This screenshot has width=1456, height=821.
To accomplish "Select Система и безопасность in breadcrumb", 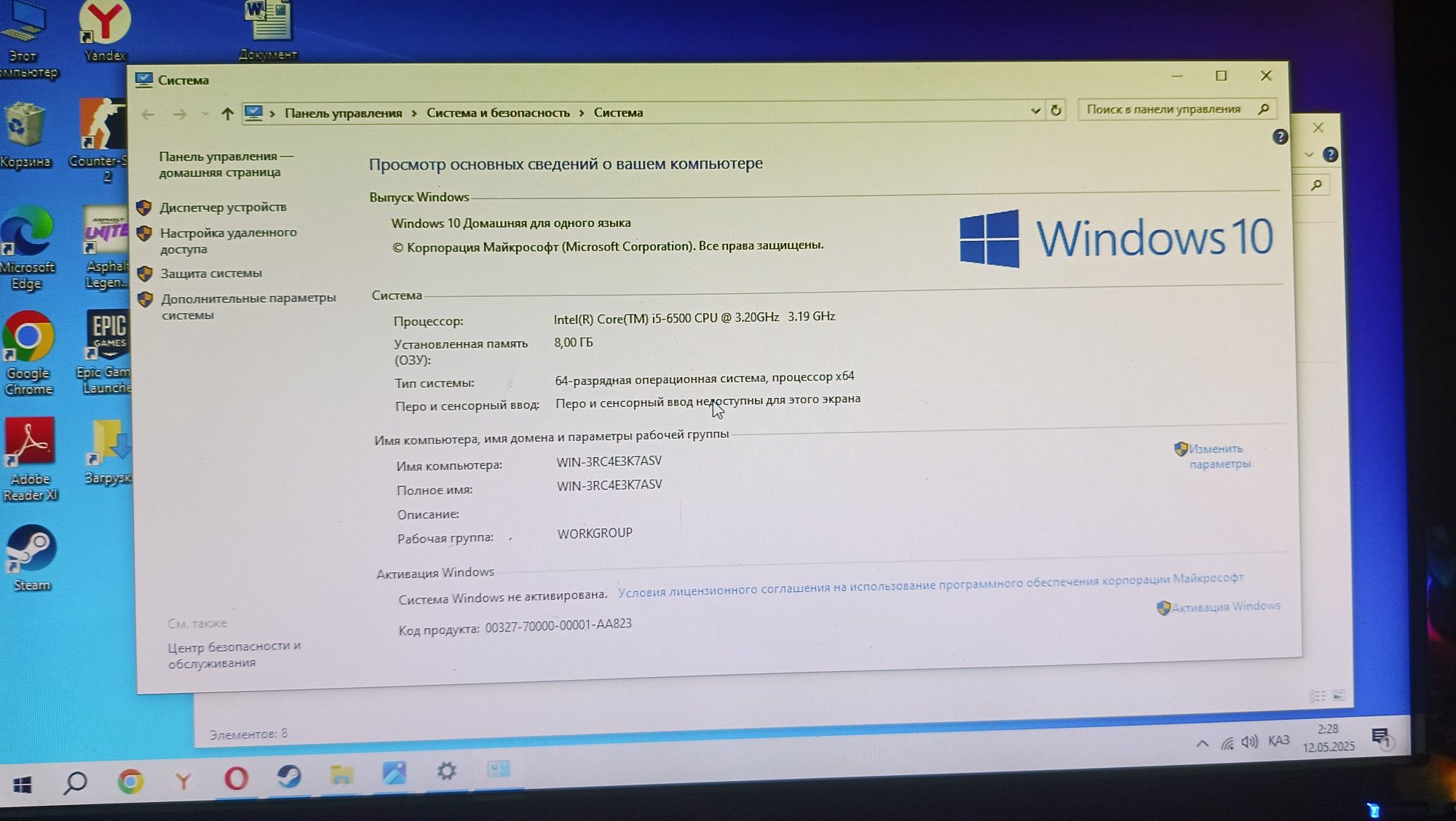I will coord(498,113).
